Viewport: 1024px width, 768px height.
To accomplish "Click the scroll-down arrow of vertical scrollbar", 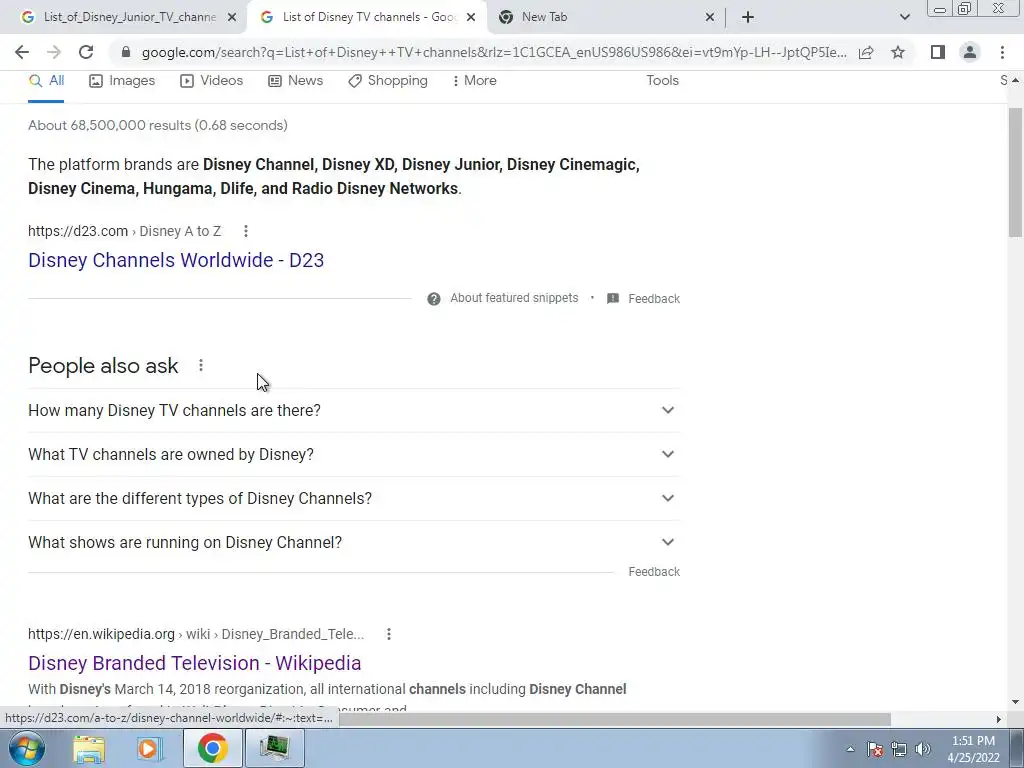I will click(x=1015, y=702).
